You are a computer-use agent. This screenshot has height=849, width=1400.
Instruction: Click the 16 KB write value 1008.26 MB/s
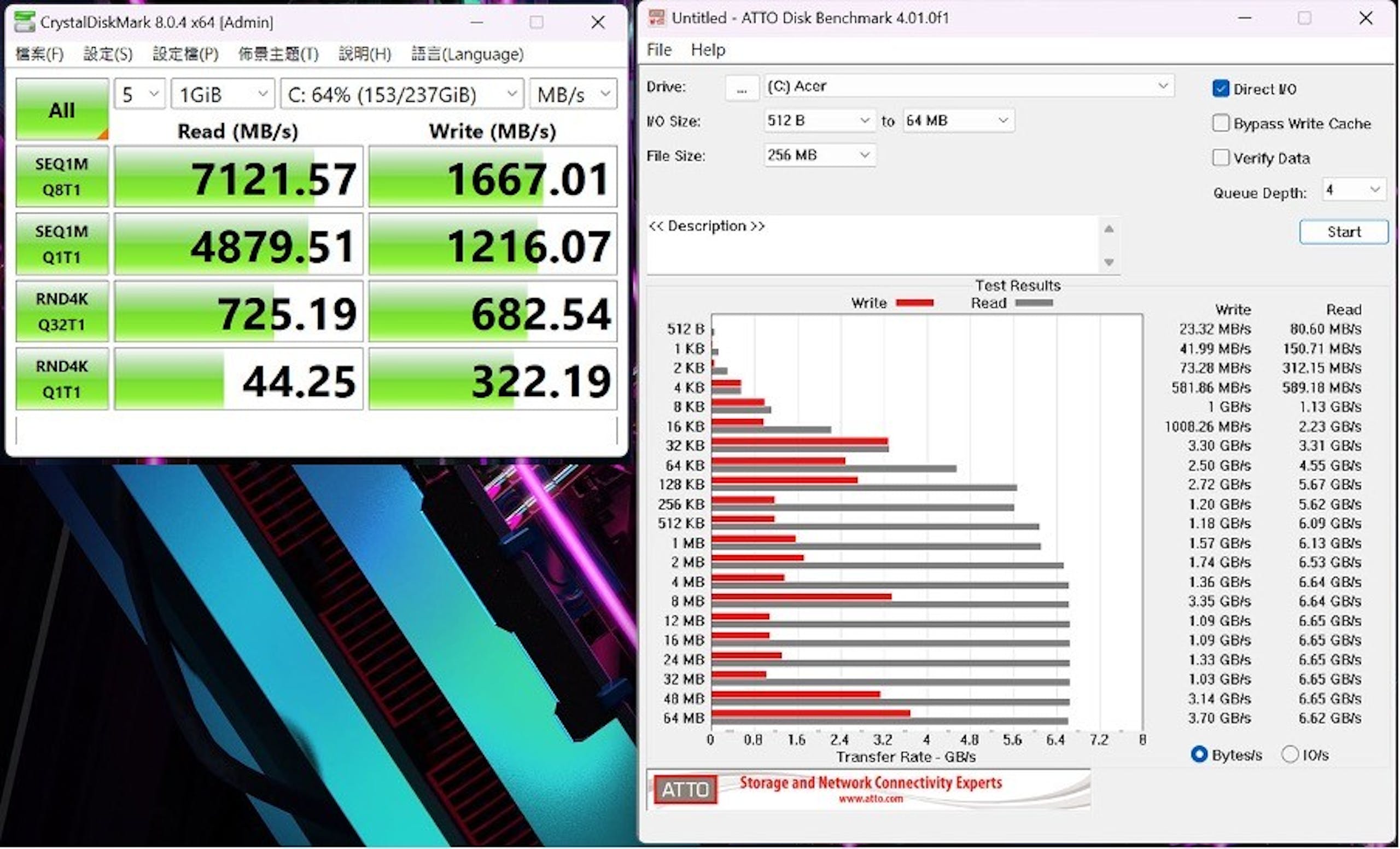coord(1207,427)
